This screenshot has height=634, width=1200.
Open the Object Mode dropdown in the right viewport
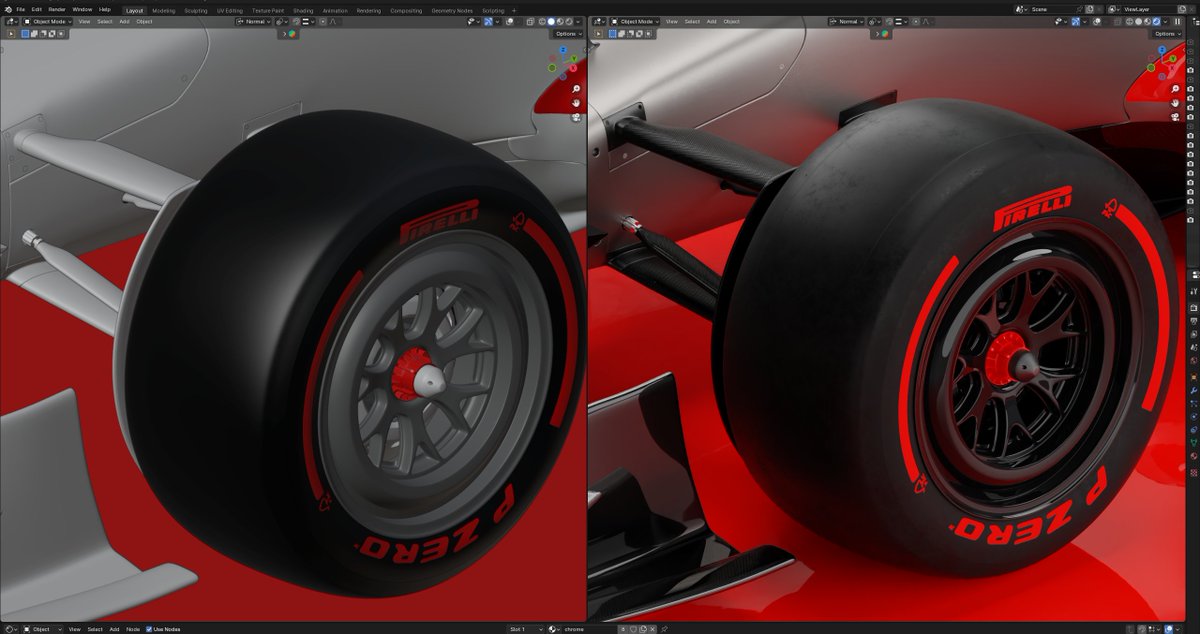635,21
